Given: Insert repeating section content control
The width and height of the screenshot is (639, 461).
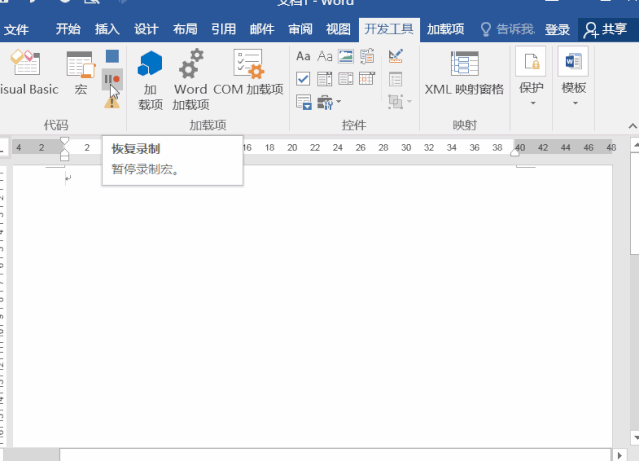Looking at the screenshot, I should pyautogui.click(x=304, y=102).
